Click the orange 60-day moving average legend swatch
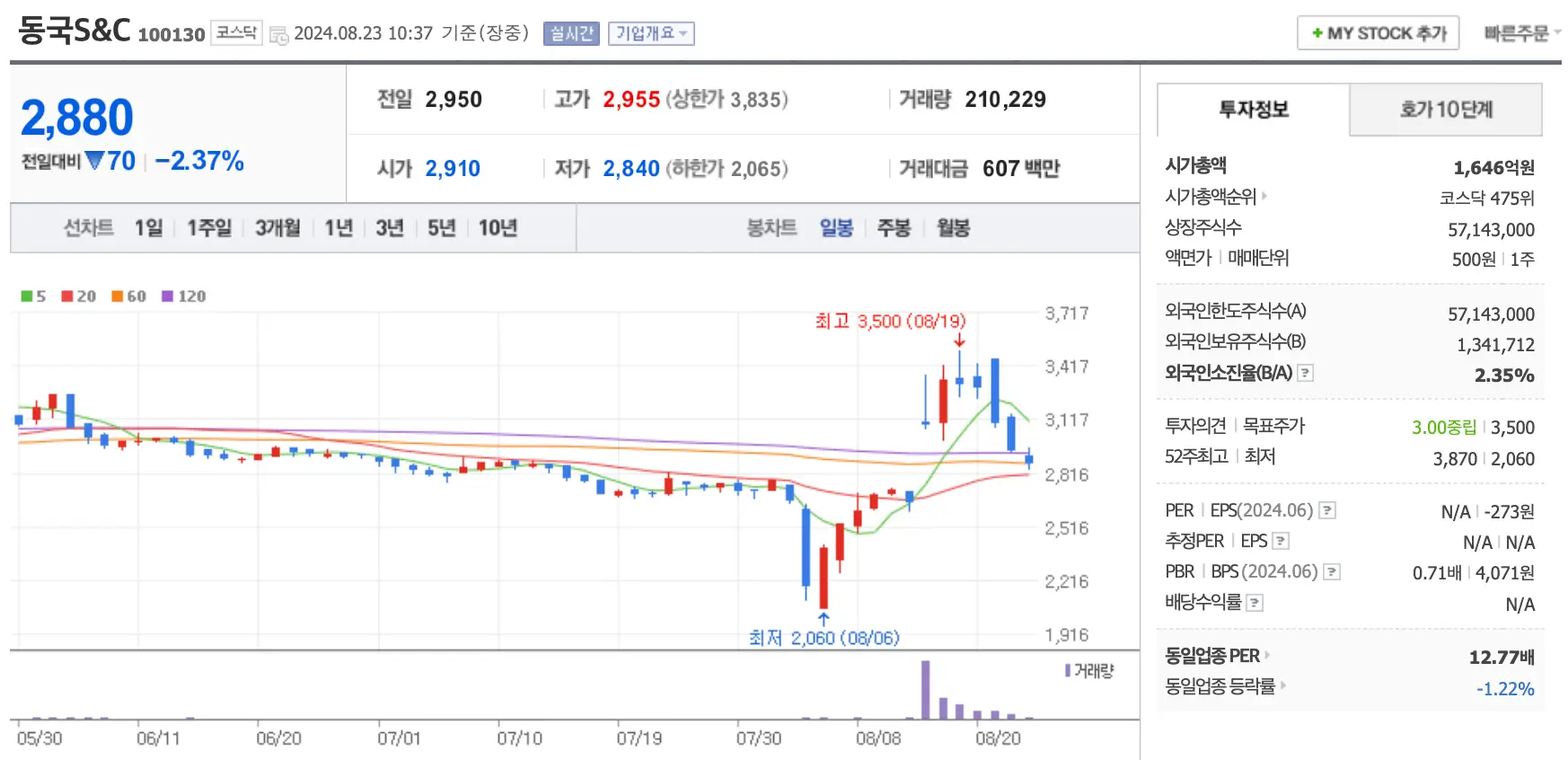1568x760 pixels. pos(118,296)
